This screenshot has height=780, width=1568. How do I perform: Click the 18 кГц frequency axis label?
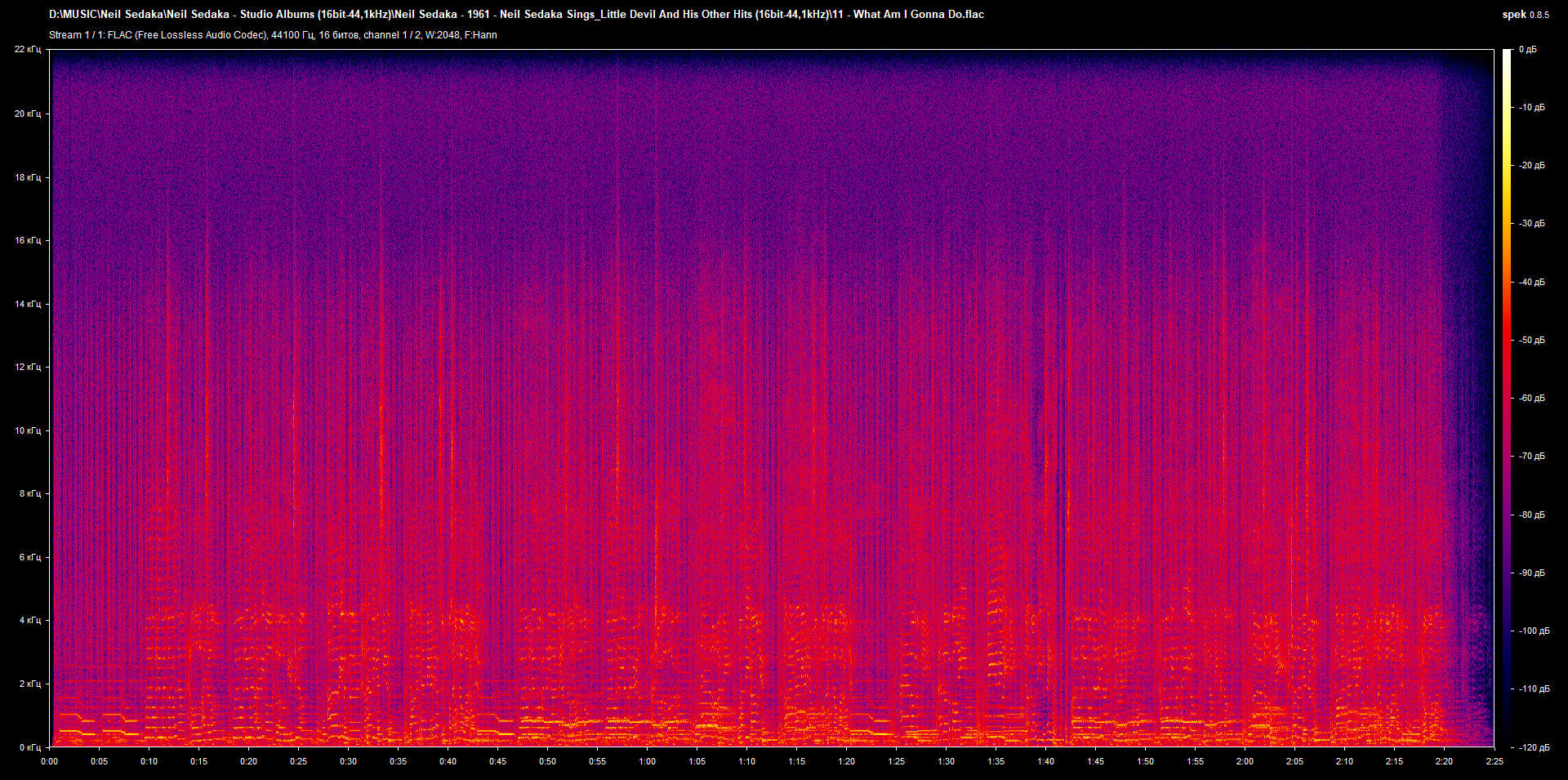28,177
